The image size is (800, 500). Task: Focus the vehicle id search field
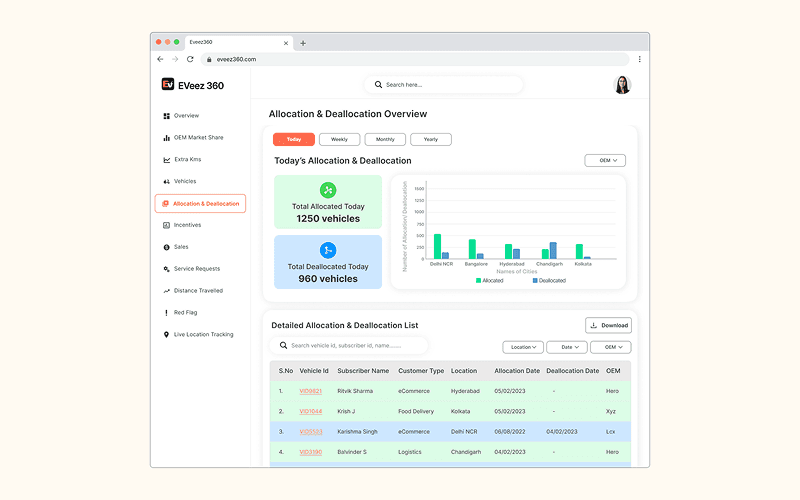click(349, 345)
